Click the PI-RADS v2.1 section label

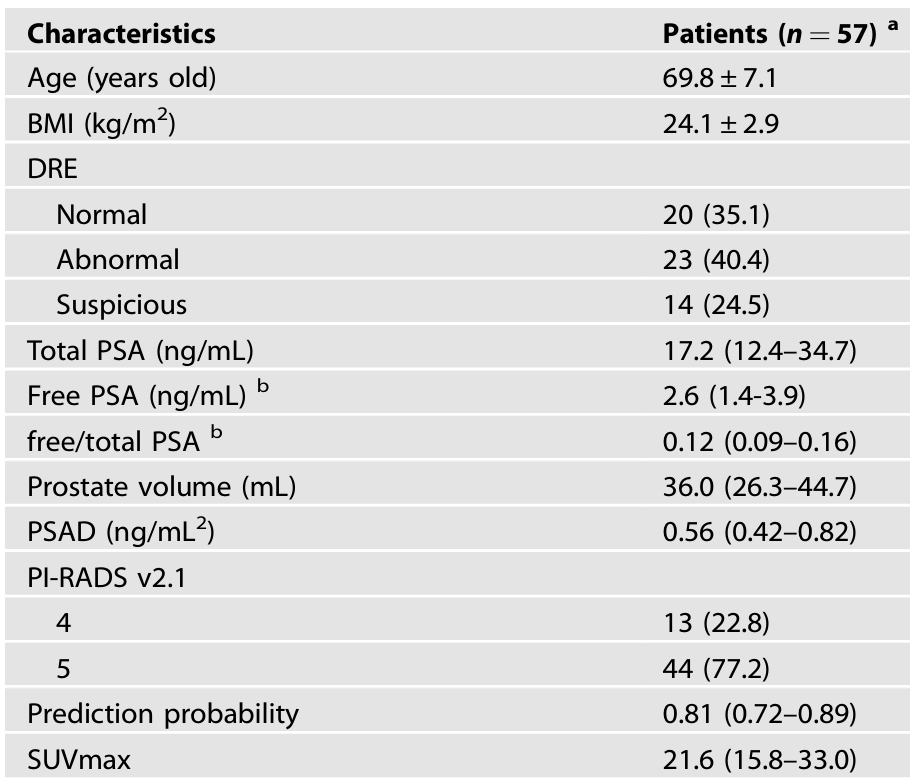coord(107,578)
